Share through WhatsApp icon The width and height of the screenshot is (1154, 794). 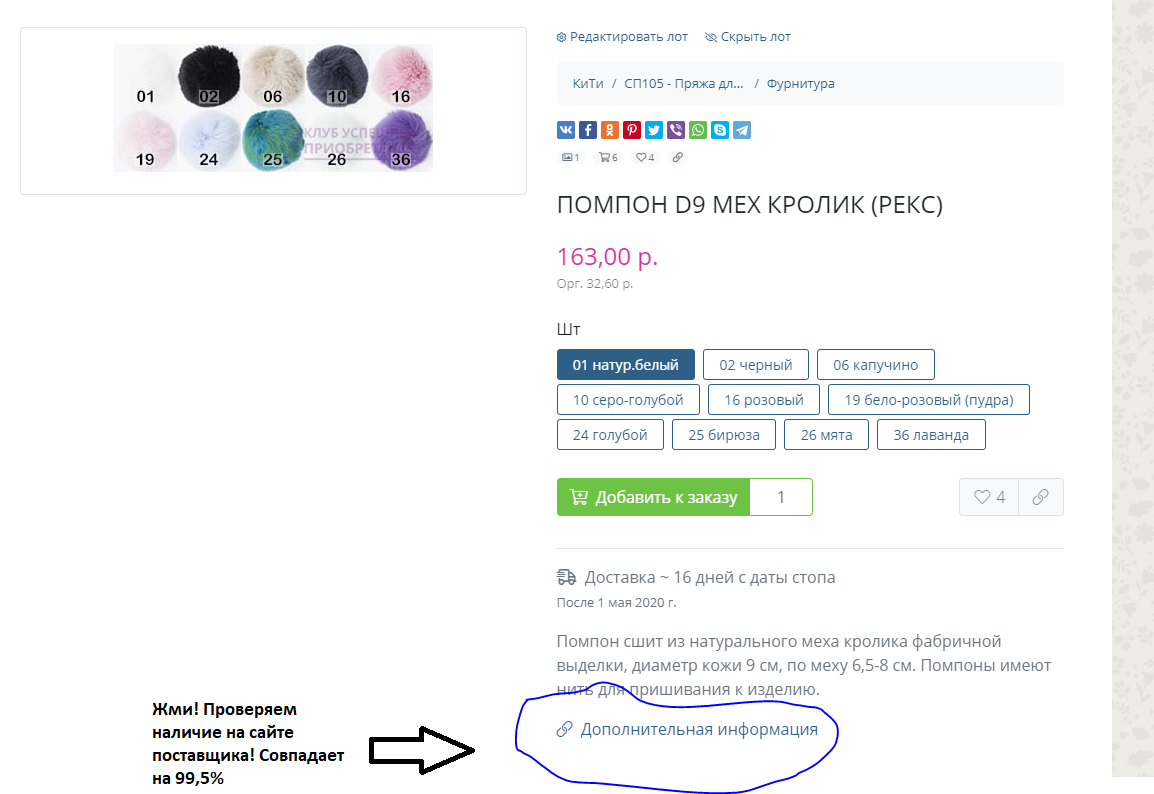click(698, 130)
